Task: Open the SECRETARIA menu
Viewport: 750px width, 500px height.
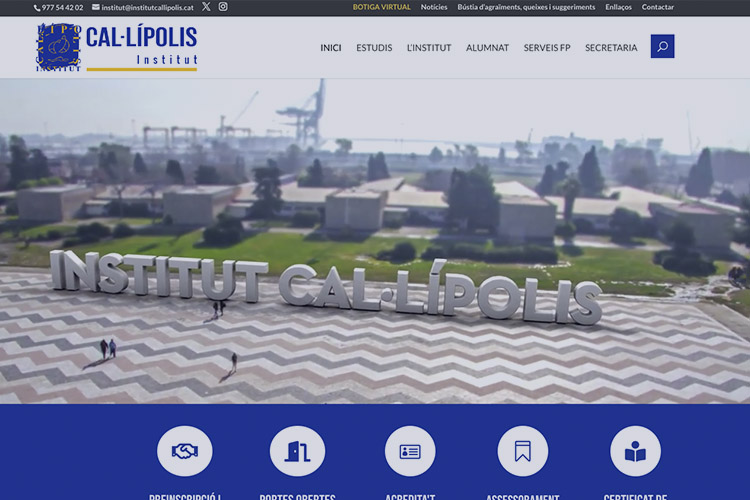Action: point(611,47)
